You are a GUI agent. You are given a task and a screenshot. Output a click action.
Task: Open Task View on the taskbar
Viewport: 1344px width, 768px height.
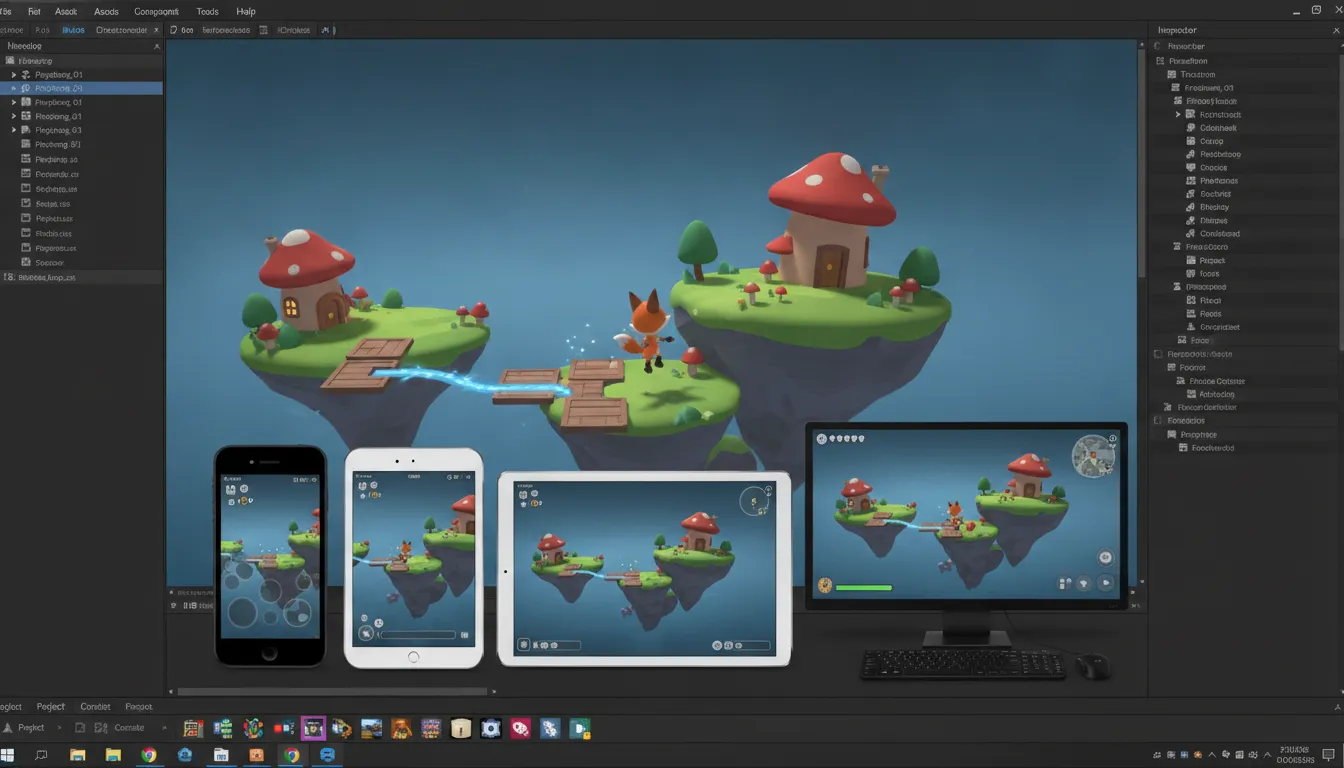41,755
